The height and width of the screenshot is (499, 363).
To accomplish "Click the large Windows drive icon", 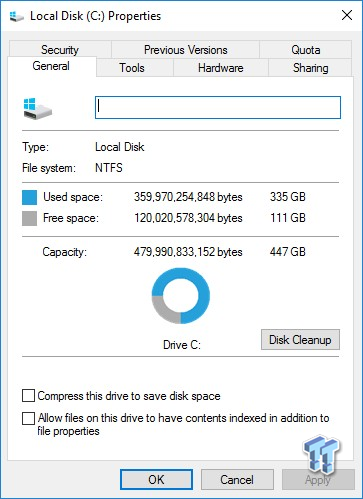I will 38,109.
